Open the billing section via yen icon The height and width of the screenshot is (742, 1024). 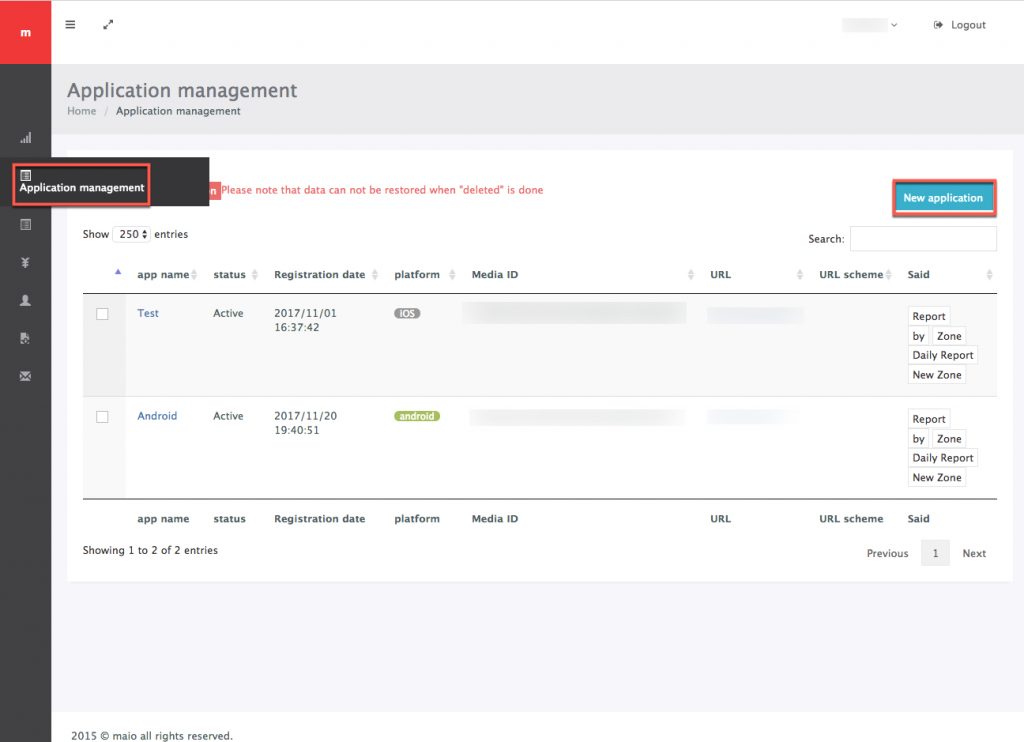coord(25,262)
